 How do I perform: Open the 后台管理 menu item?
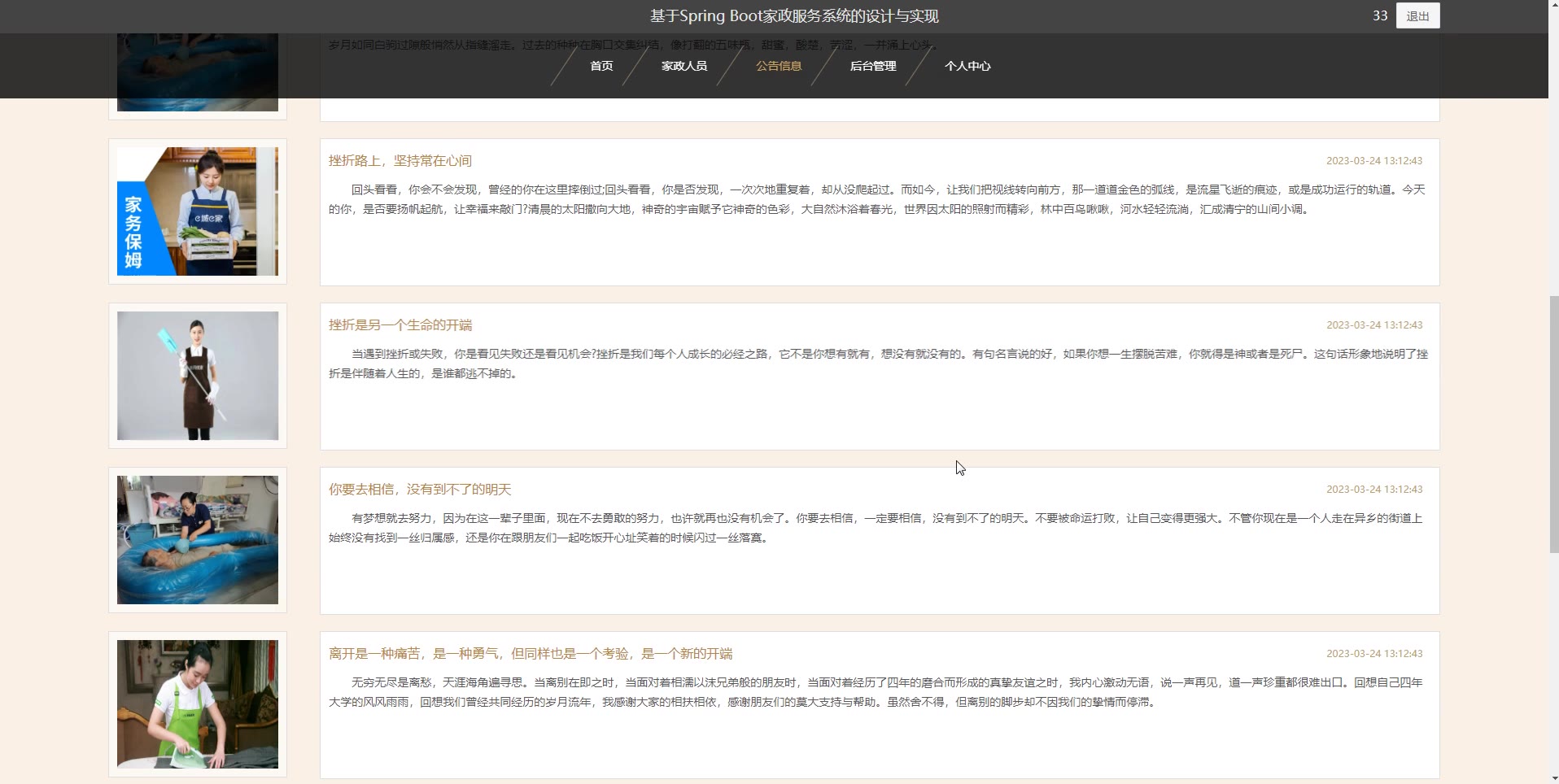tap(873, 66)
